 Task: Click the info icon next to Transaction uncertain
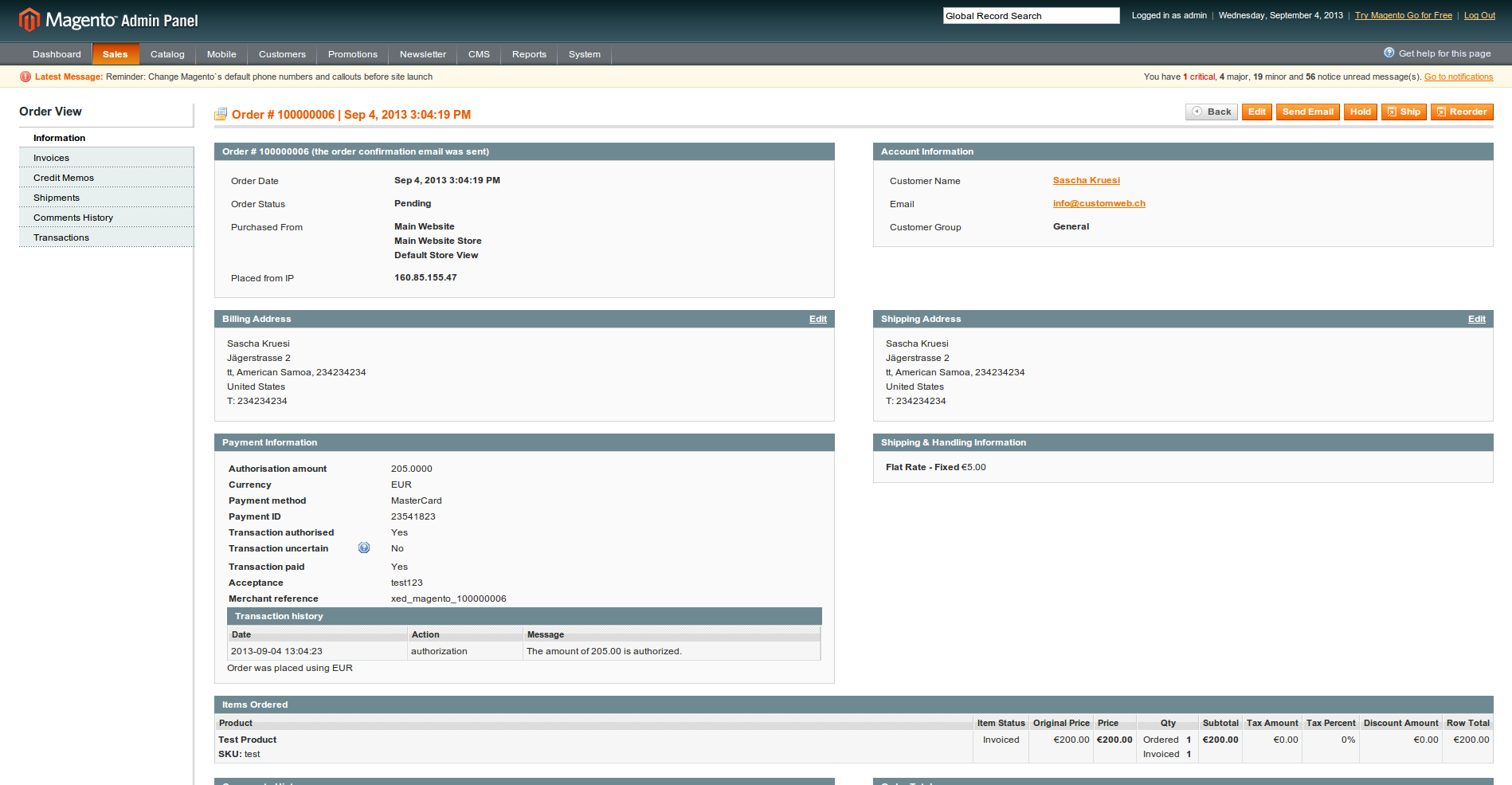pos(364,548)
